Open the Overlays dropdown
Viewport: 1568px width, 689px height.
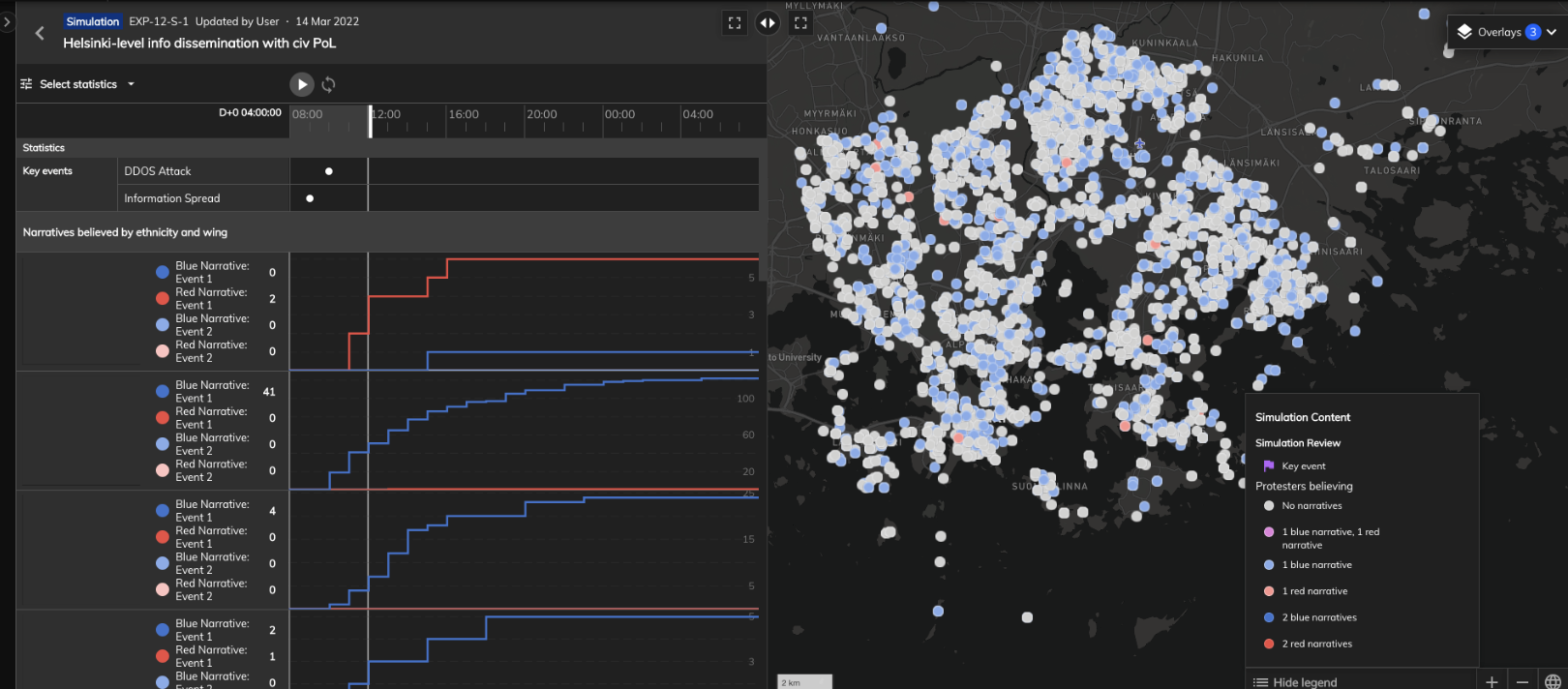point(1507,32)
